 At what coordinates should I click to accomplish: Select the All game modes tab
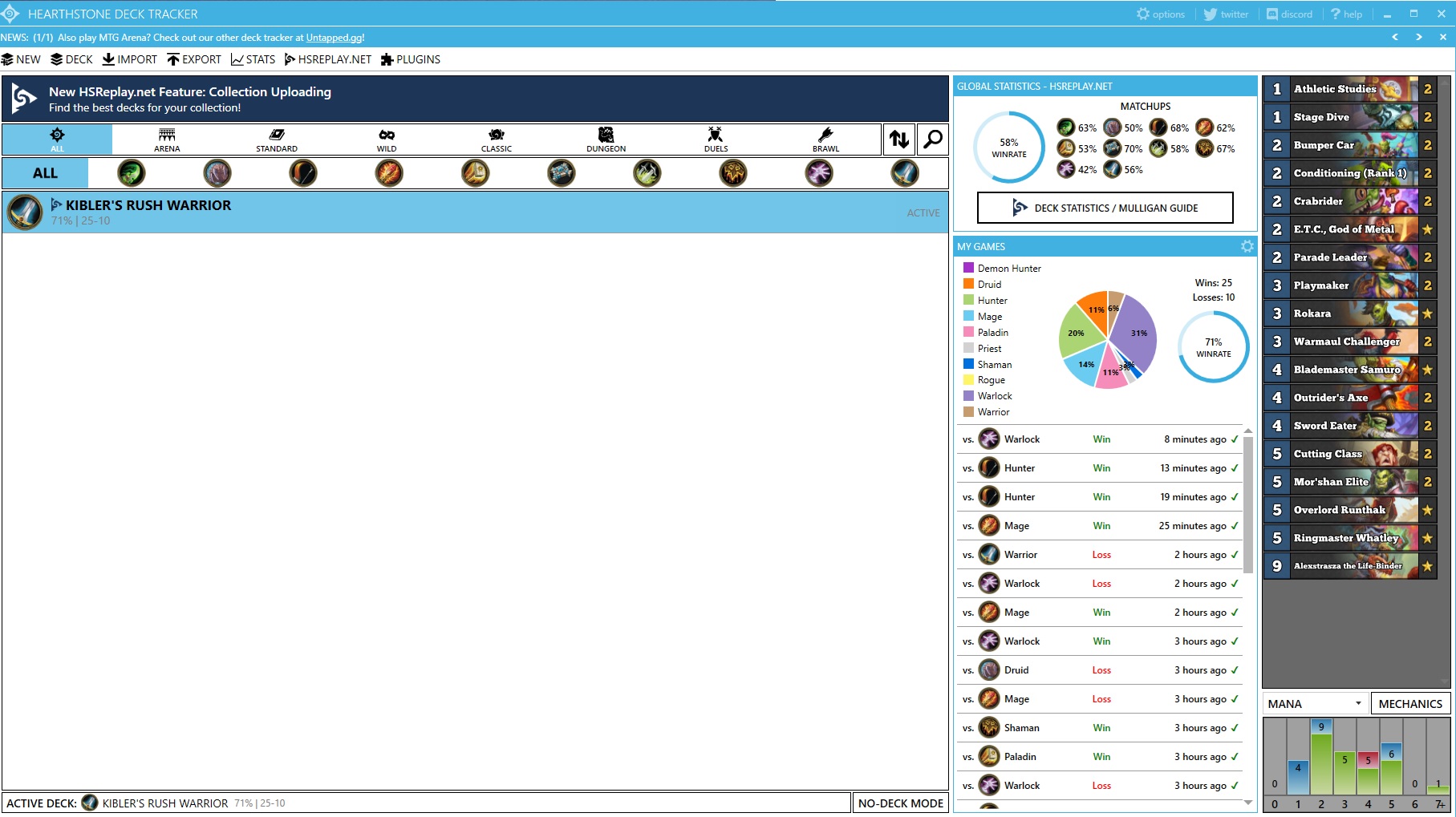coord(57,140)
